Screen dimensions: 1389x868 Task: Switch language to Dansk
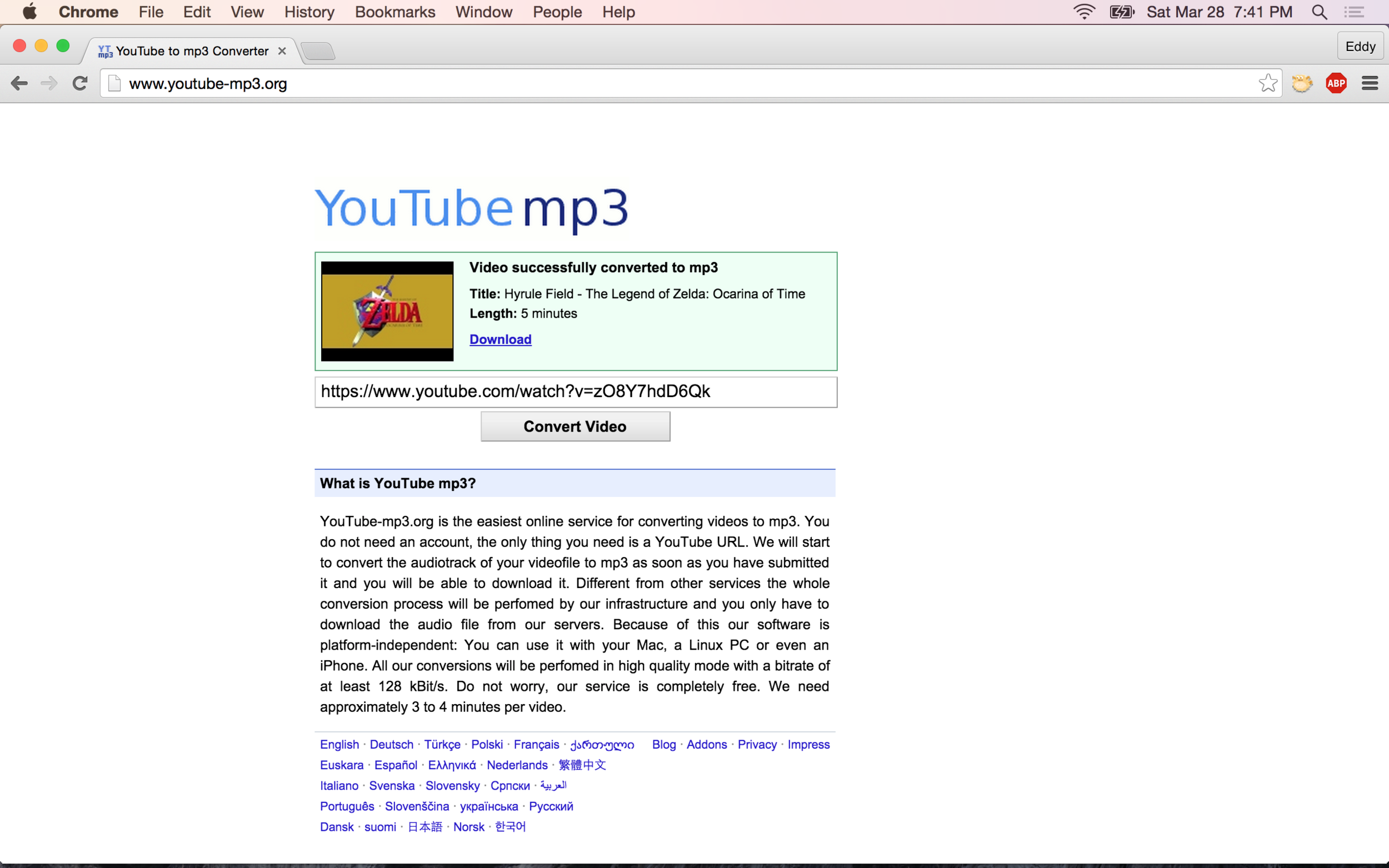337,827
